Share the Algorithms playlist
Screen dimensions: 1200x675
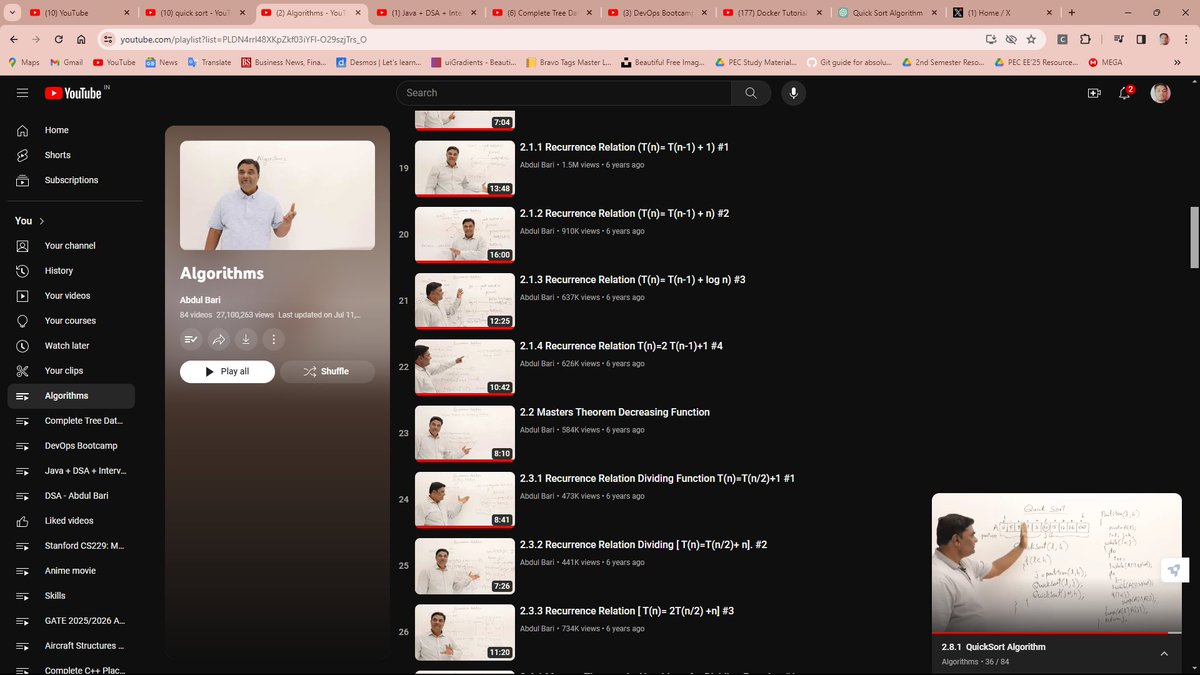(x=219, y=339)
